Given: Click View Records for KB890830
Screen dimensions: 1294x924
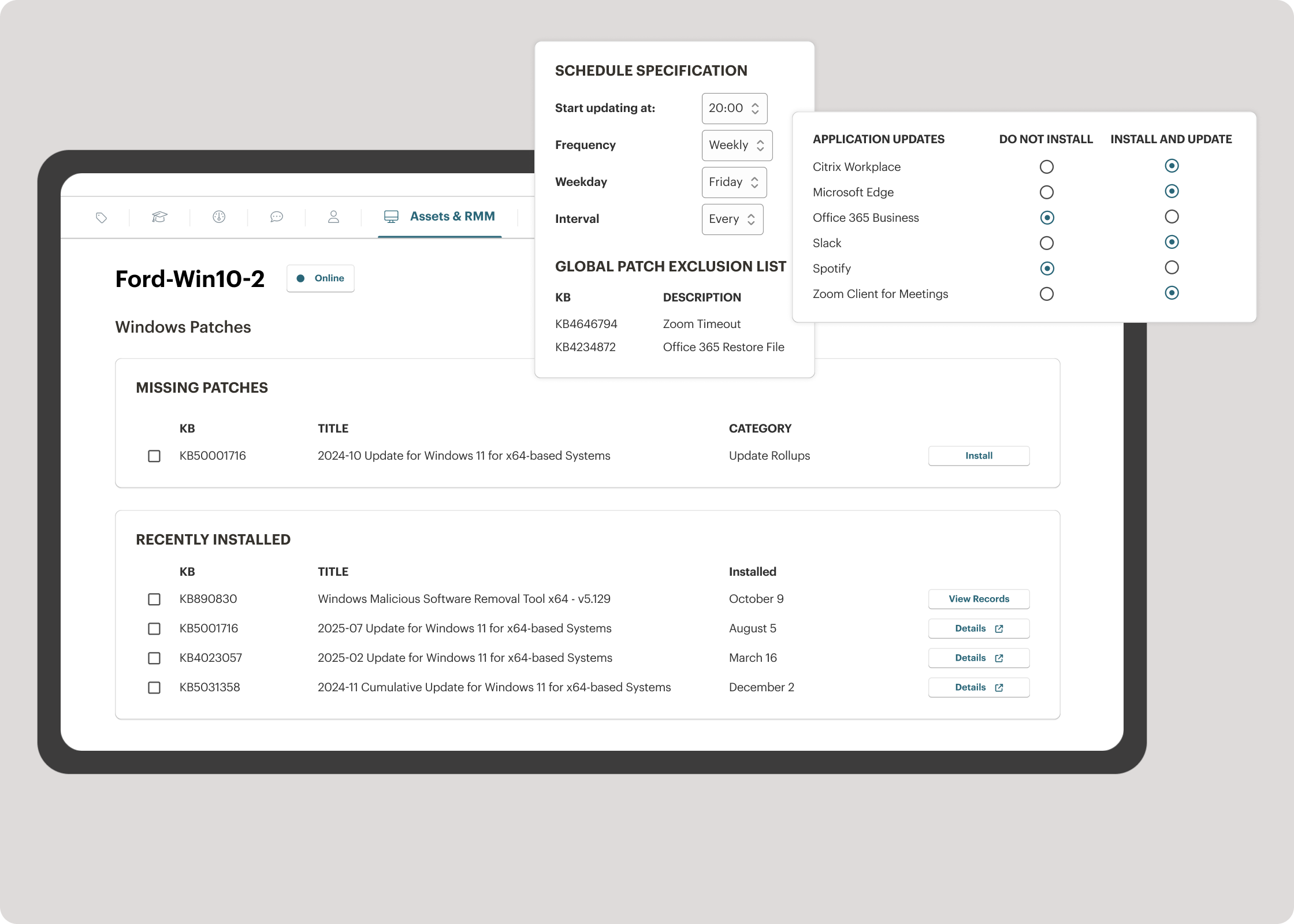Looking at the screenshot, I should [979, 599].
